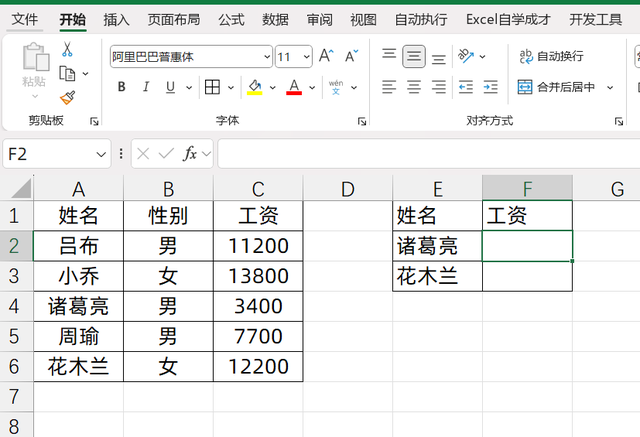Expand text orientation dropdown arrow
This screenshot has height=437, width=640.
coord(482,56)
